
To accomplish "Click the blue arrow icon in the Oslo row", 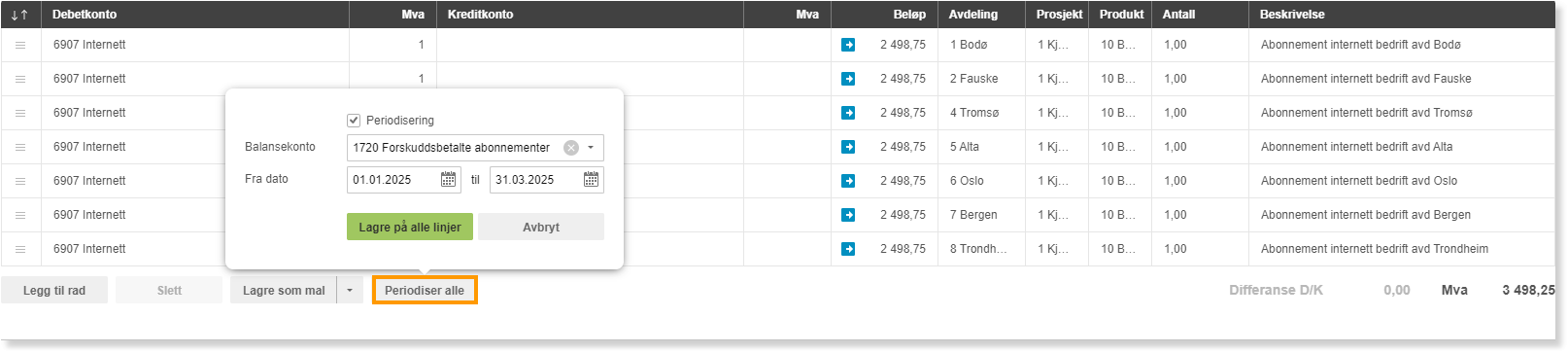I will pyautogui.click(x=848, y=181).
